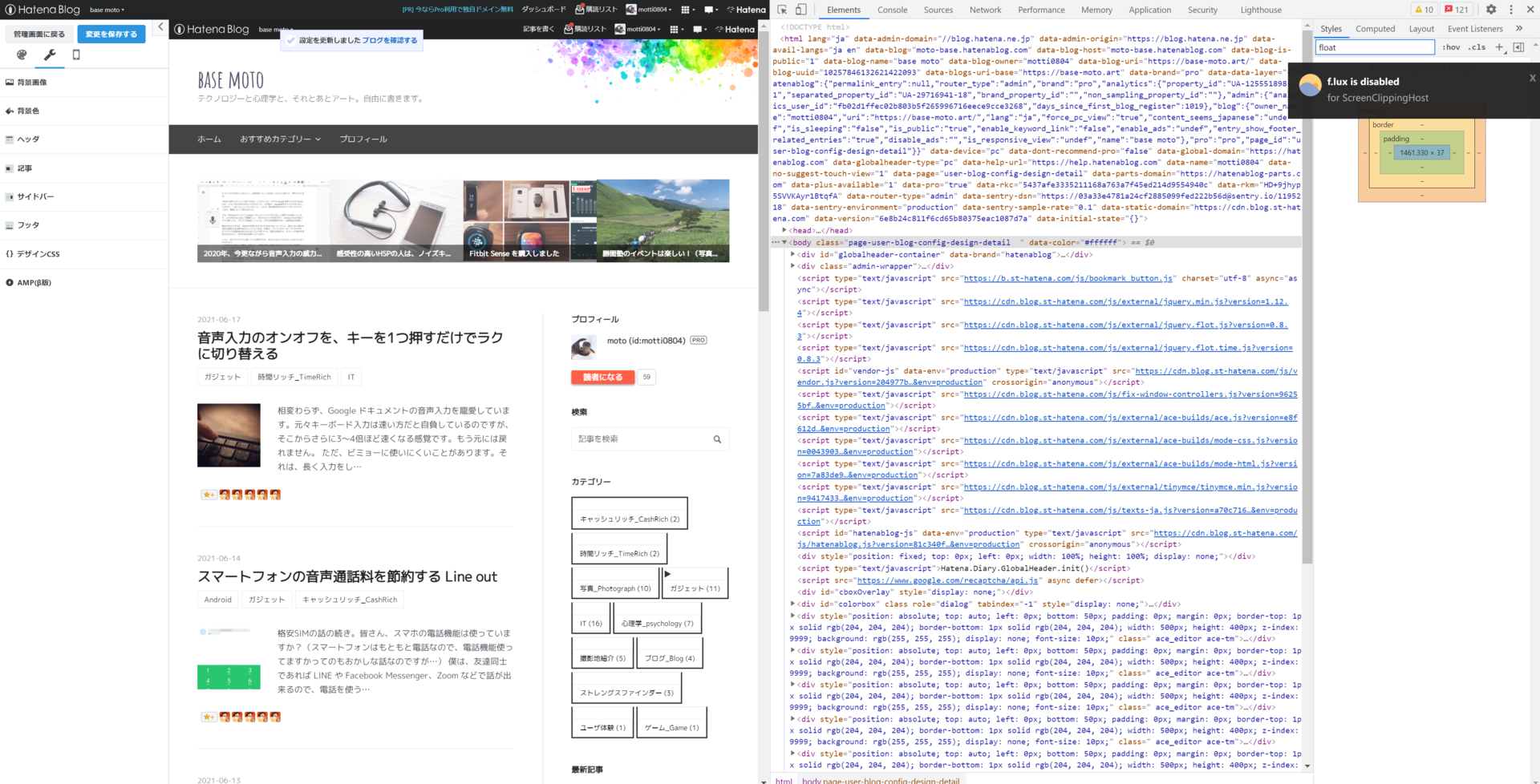Toggle the DevTools device toolbar

coord(800,10)
